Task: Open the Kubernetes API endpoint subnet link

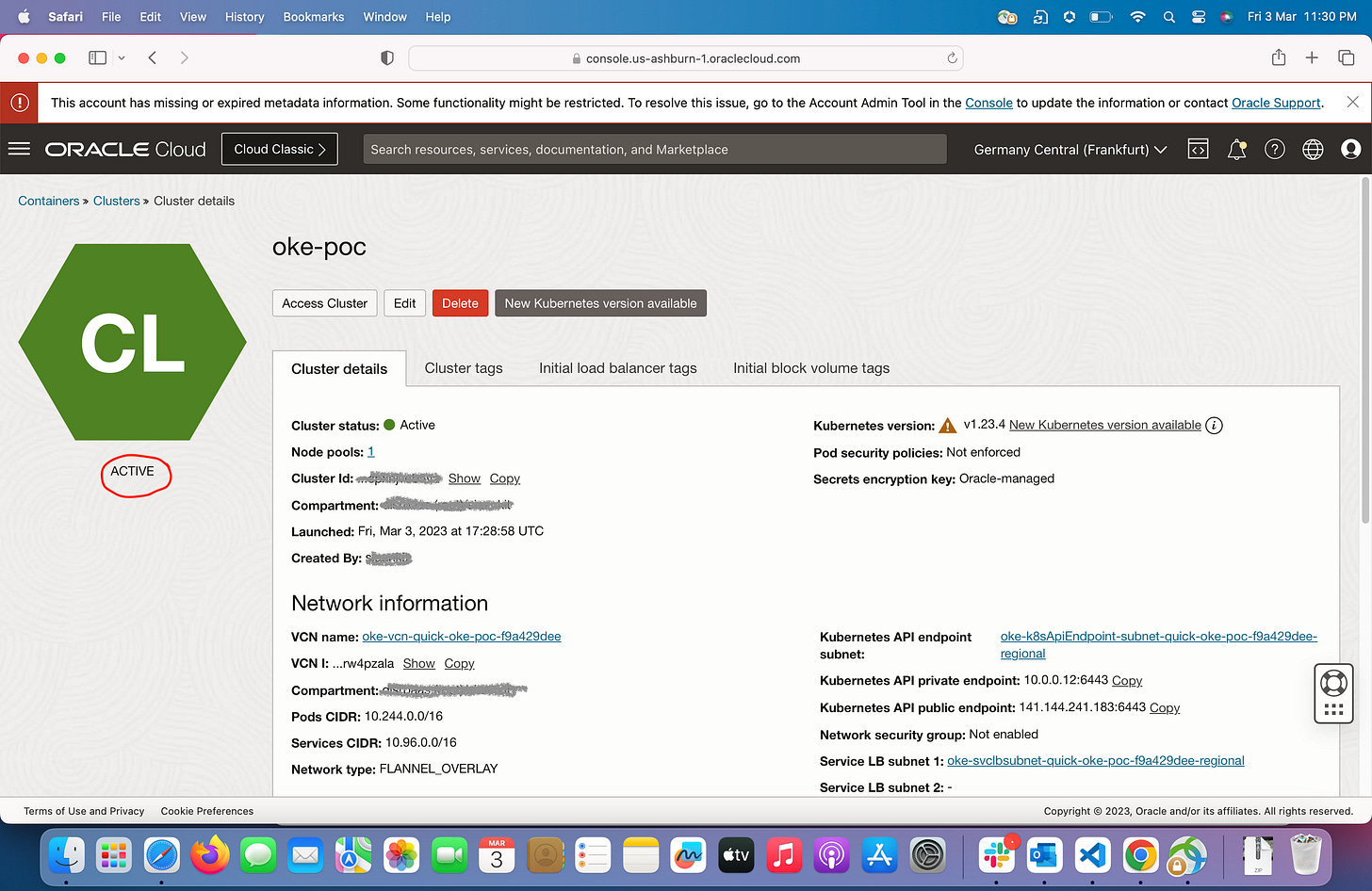Action: tap(1159, 645)
